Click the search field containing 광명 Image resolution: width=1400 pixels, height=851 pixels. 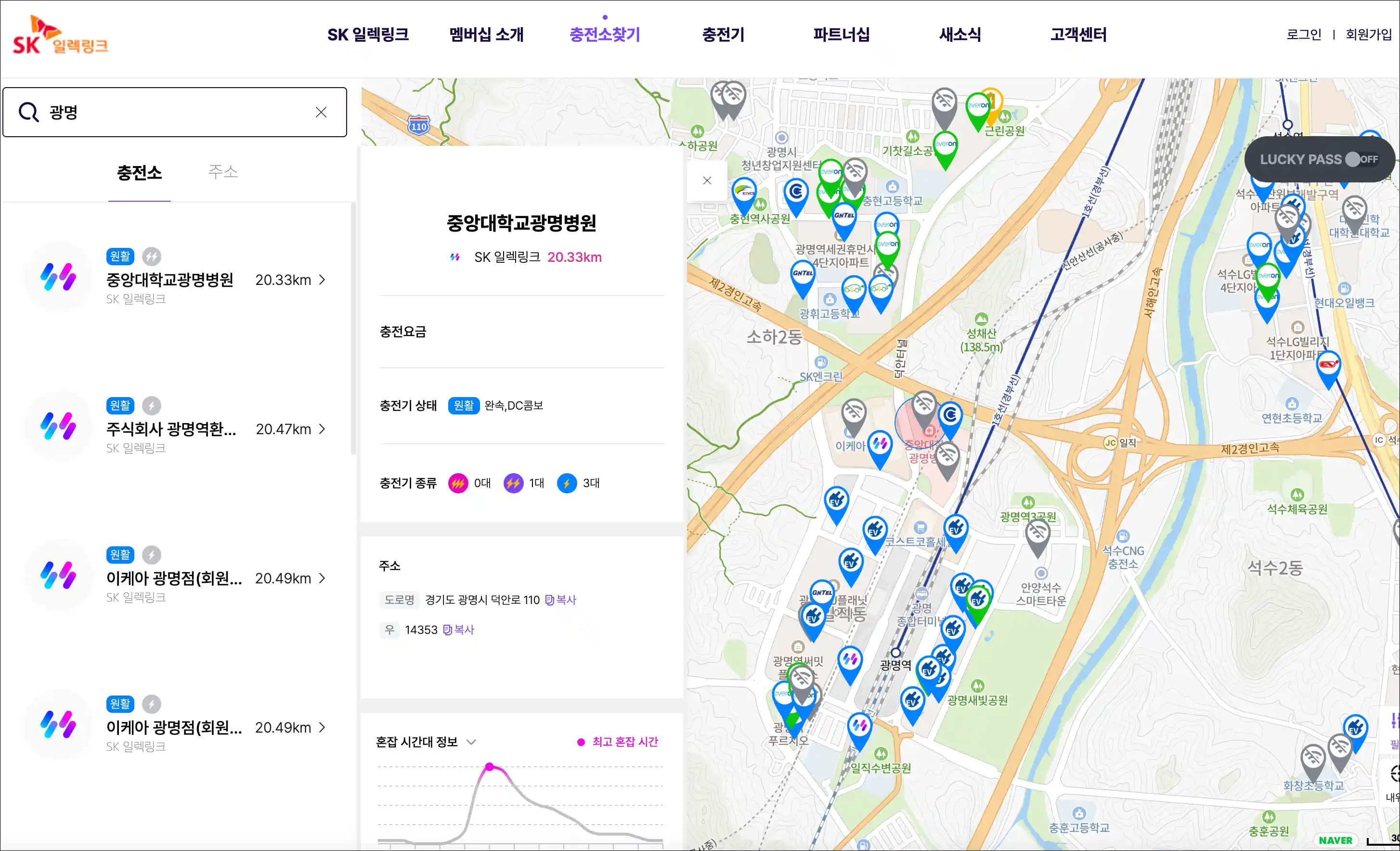(x=174, y=112)
